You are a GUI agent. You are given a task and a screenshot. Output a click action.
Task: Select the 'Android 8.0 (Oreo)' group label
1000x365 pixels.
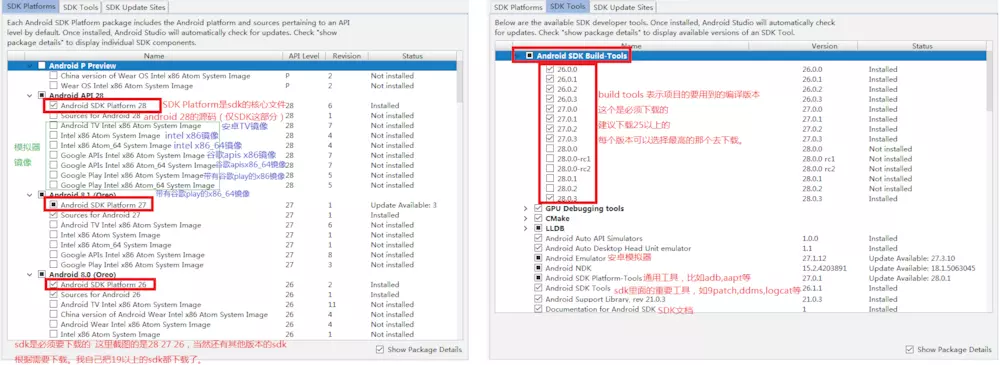(x=82, y=274)
